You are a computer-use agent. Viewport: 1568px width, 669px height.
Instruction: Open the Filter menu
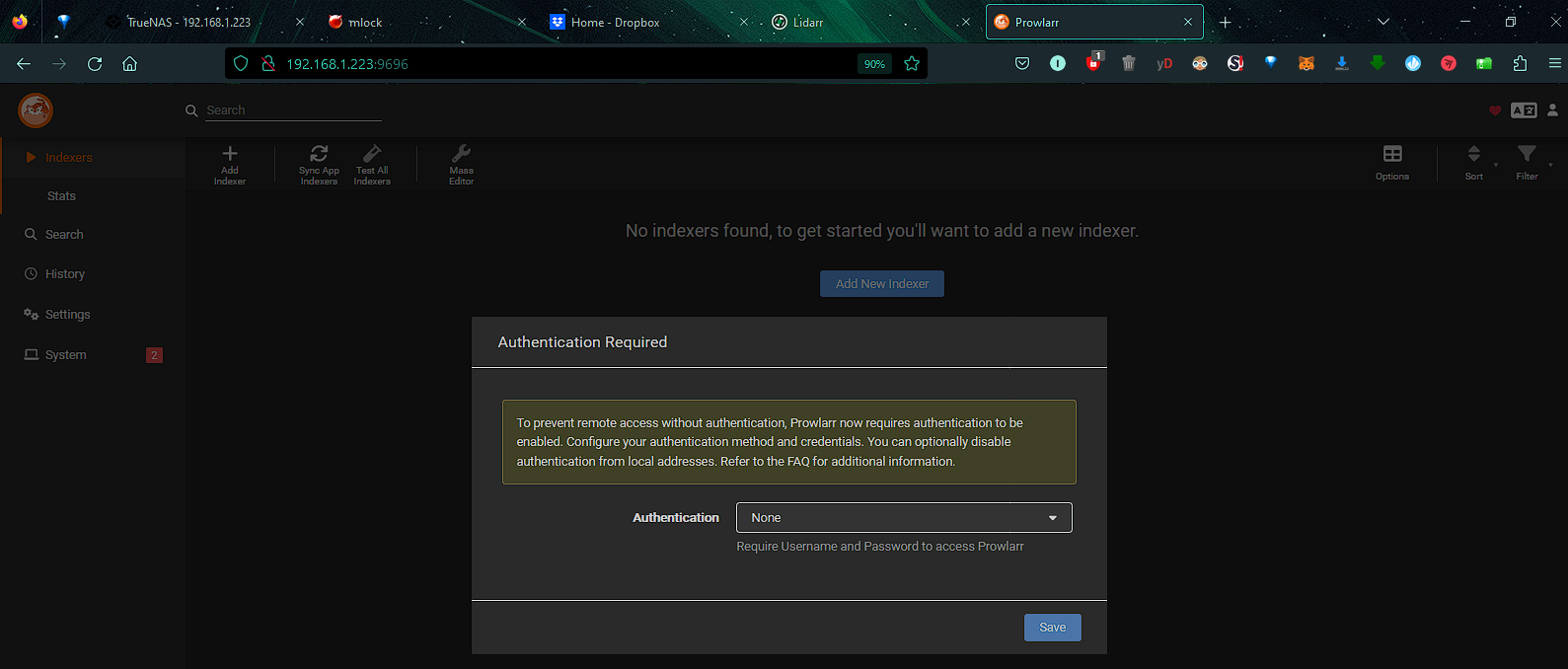(1527, 163)
